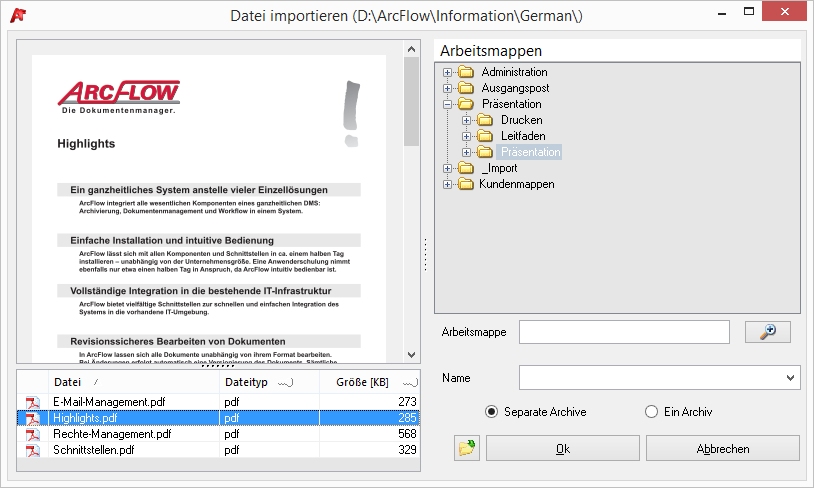Screen dimensions: 814x488
Task: Expand the _Import tree node
Action: [447, 169]
